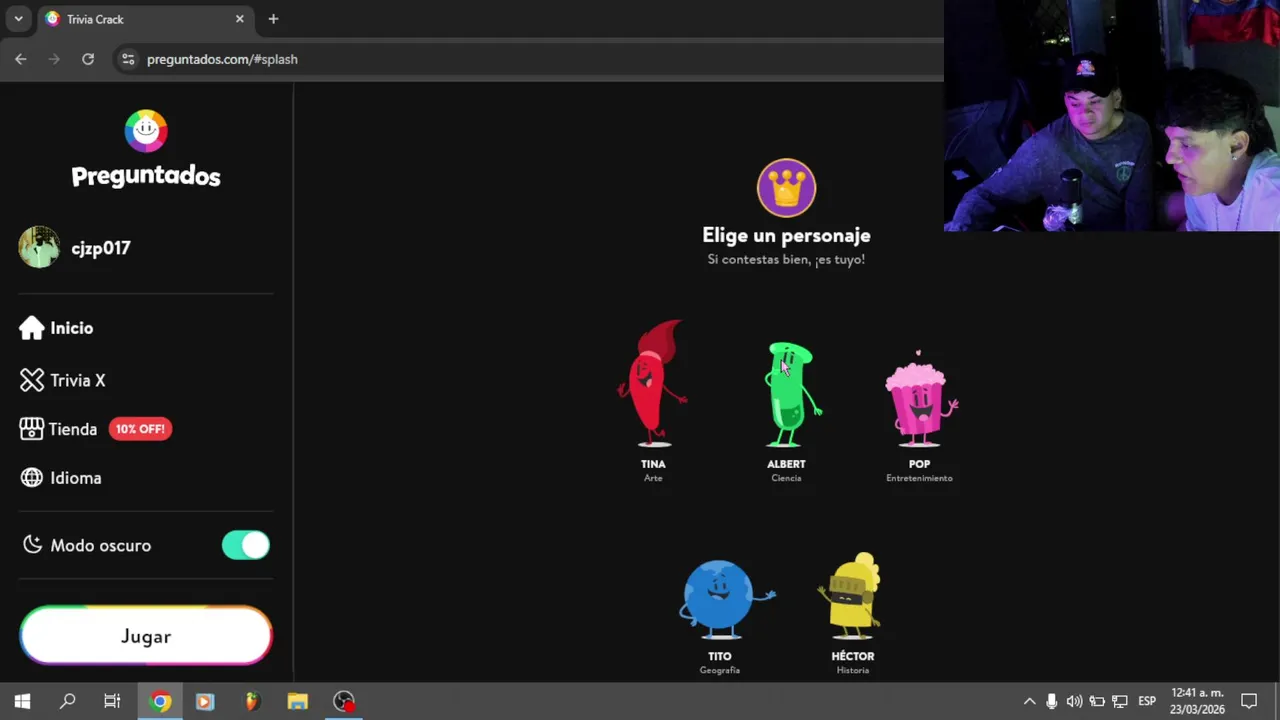The width and height of the screenshot is (1280, 720).
Task: Open the Idioma language menu
Action: 61,478
